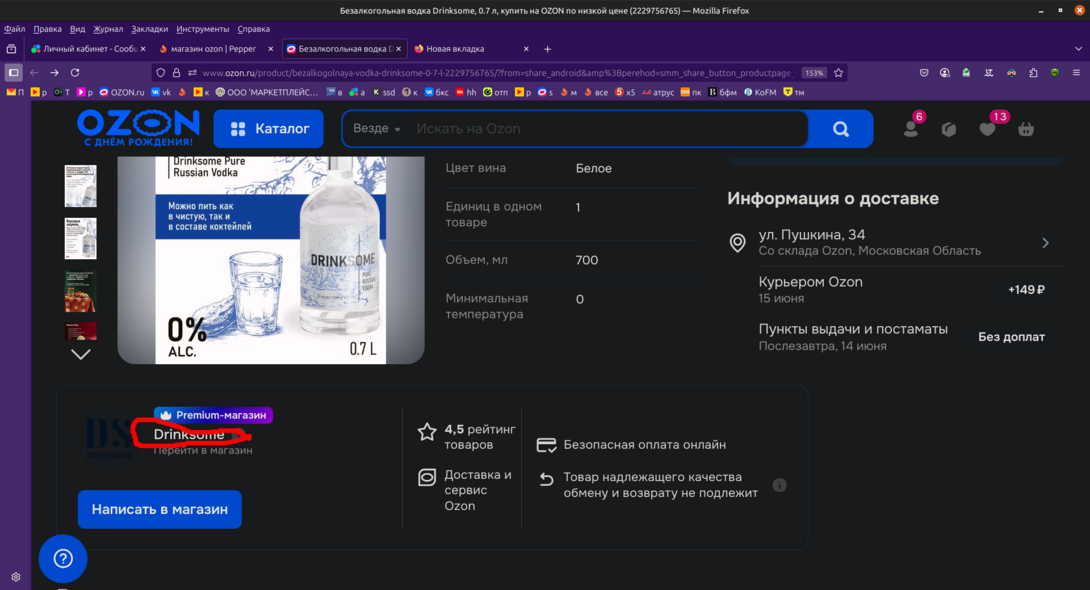The image size is (1090, 590).
Task: Open the Правка menu
Action: click(x=47, y=29)
